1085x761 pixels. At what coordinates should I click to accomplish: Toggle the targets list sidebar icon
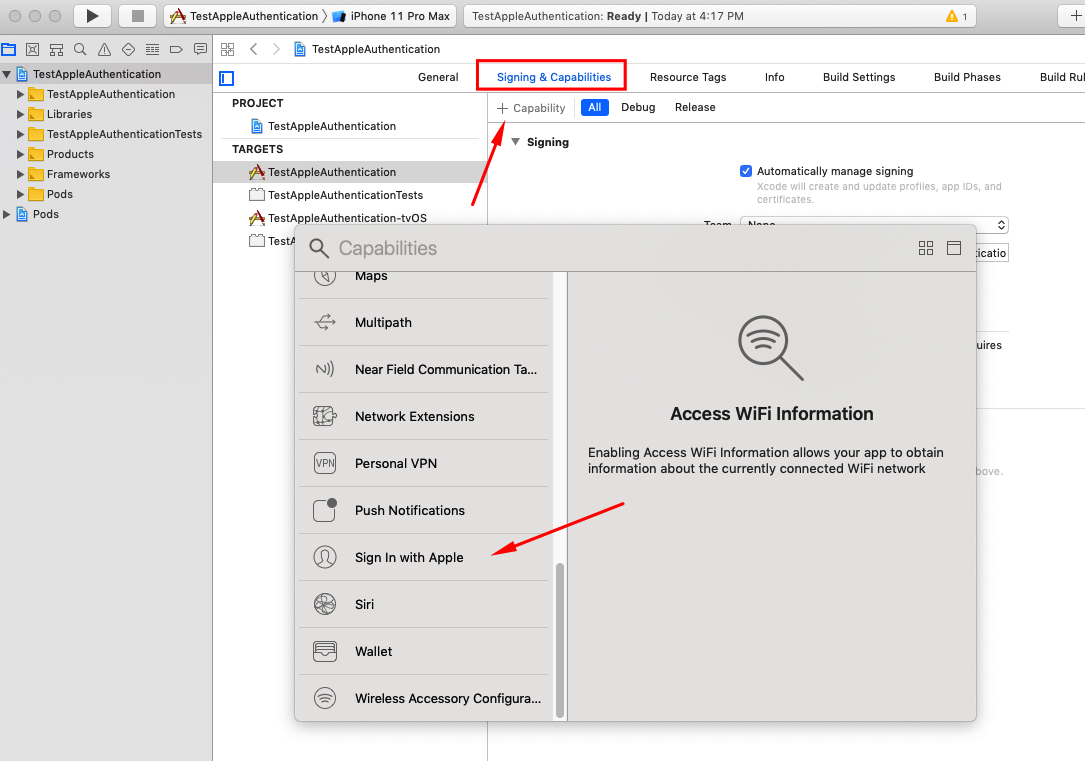click(x=227, y=78)
